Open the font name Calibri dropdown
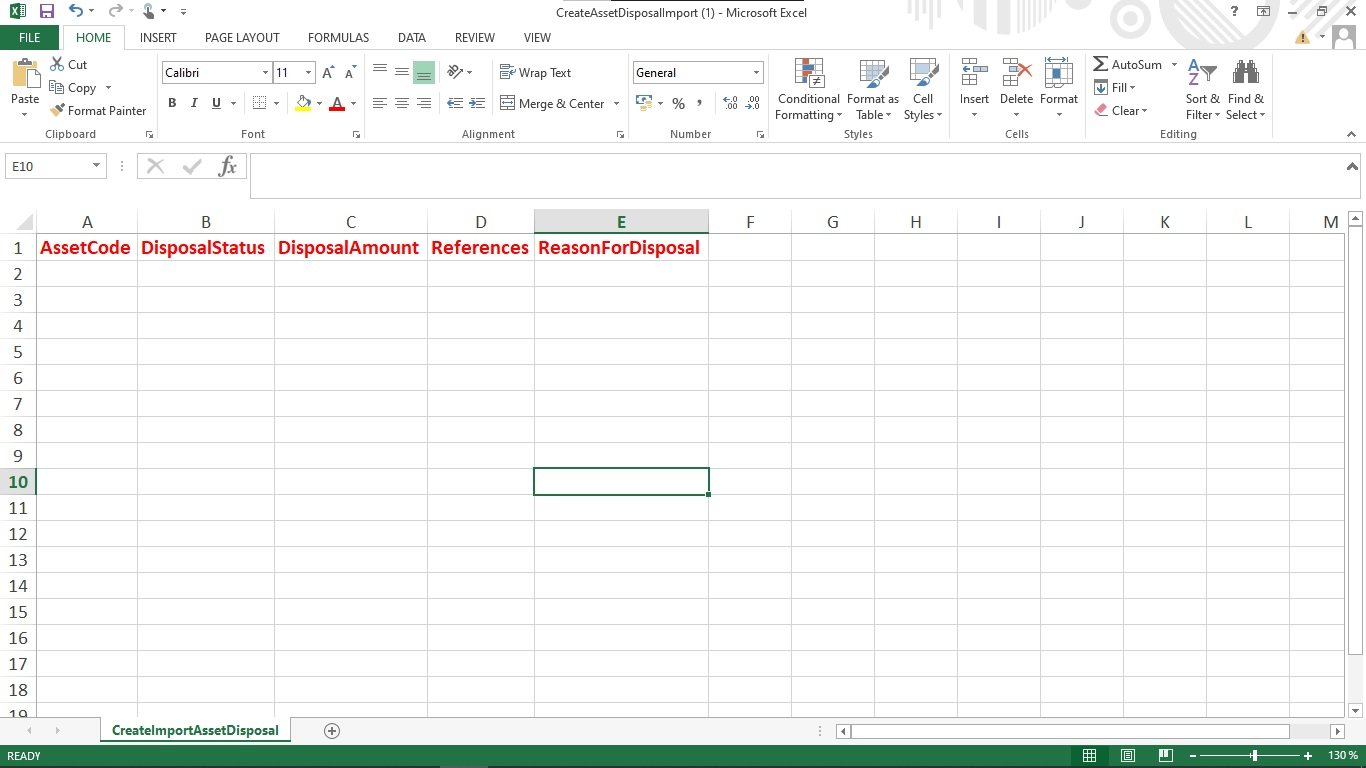Image resolution: width=1366 pixels, height=768 pixels. (x=265, y=73)
